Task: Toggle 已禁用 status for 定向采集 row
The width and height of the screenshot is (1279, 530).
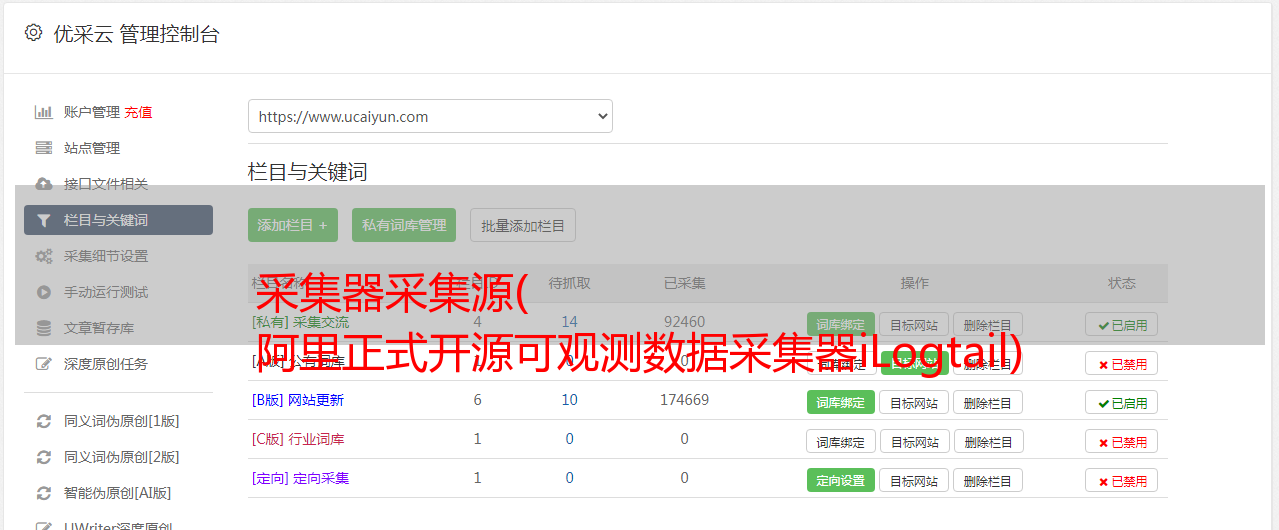Action: pyautogui.click(x=1121, y=481)
